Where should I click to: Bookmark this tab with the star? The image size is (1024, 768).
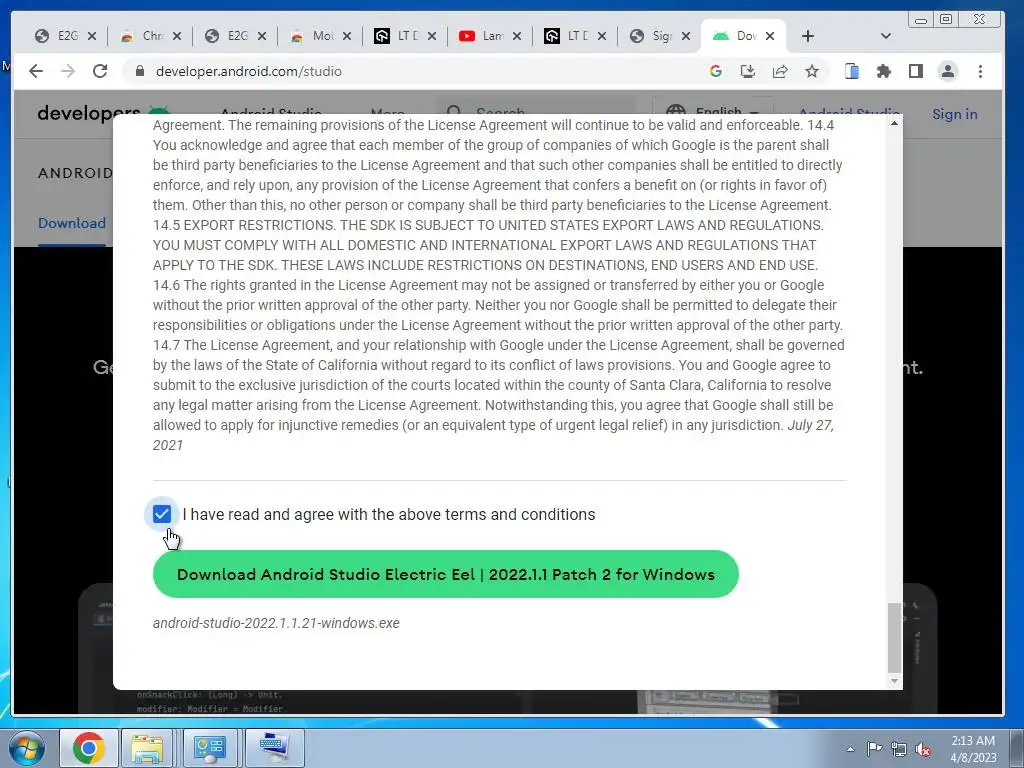pos(812,71)
